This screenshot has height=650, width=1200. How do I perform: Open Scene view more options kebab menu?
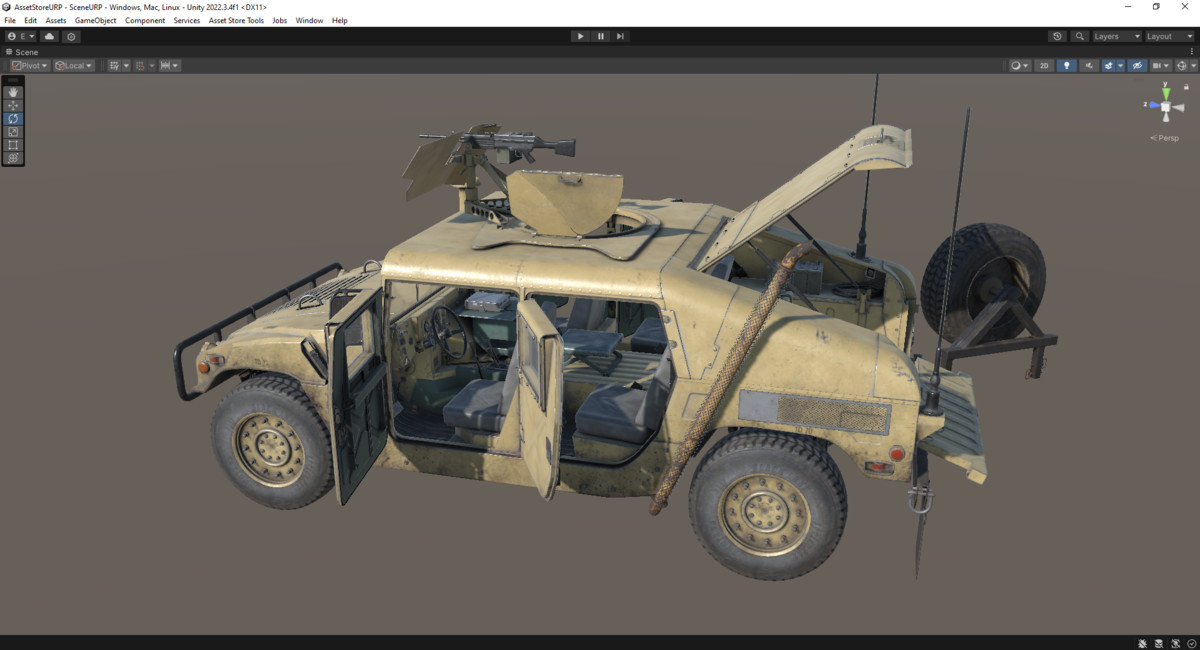point(1191,52)
